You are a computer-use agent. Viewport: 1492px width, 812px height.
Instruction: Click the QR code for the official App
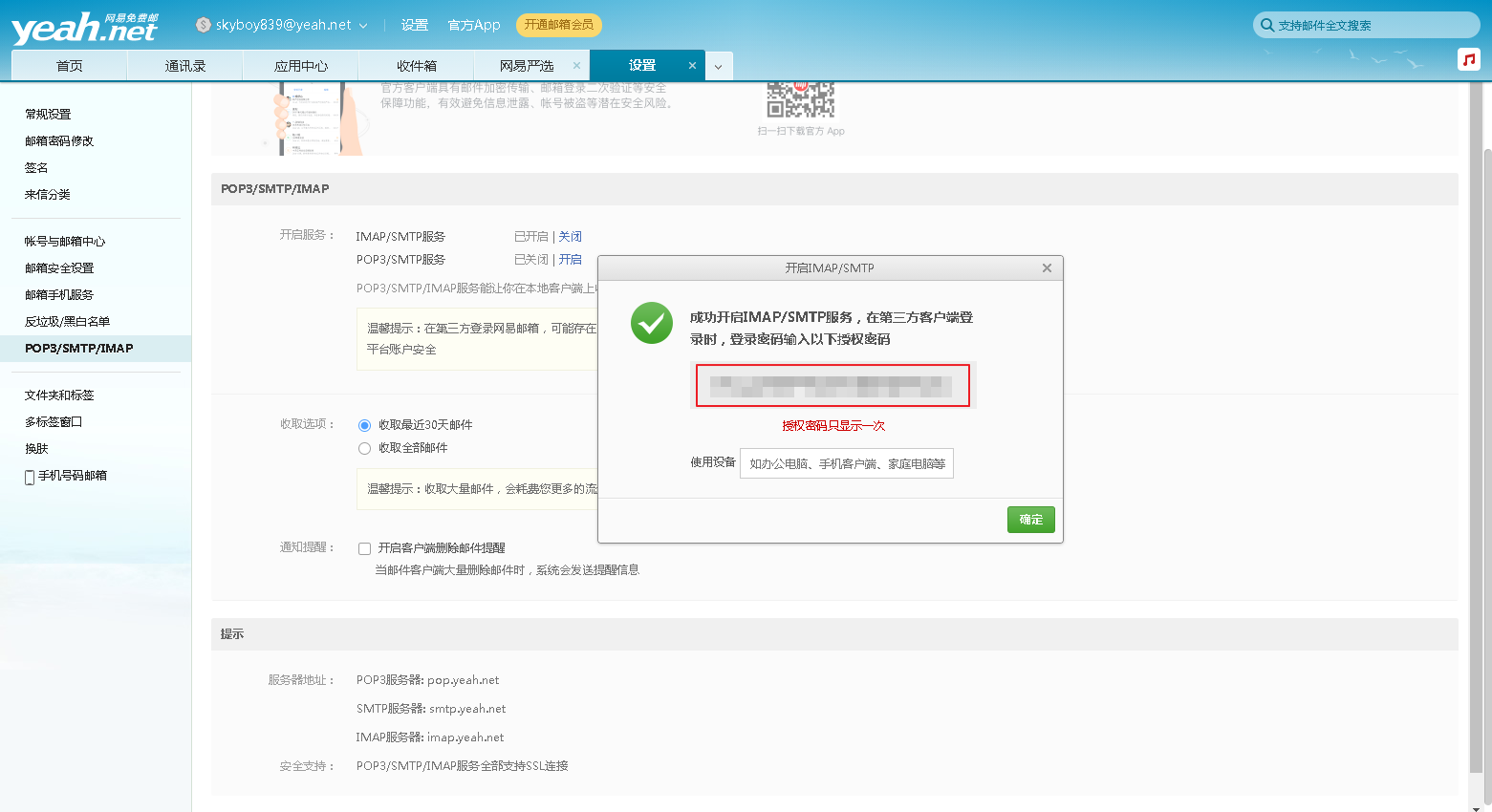pyautogui.click(x=801, y=100)
